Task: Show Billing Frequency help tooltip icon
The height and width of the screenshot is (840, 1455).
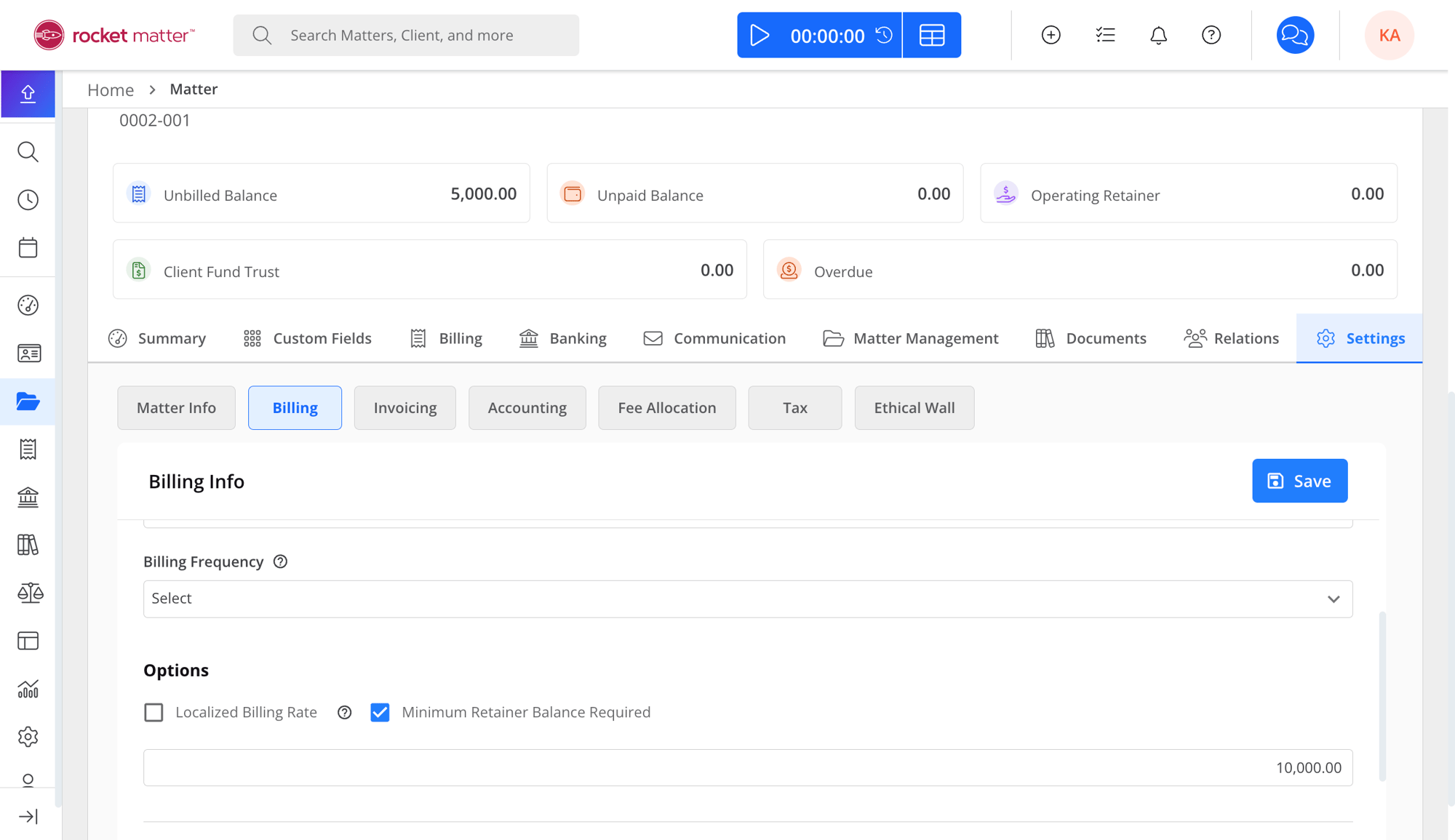Action: (280, 561)
